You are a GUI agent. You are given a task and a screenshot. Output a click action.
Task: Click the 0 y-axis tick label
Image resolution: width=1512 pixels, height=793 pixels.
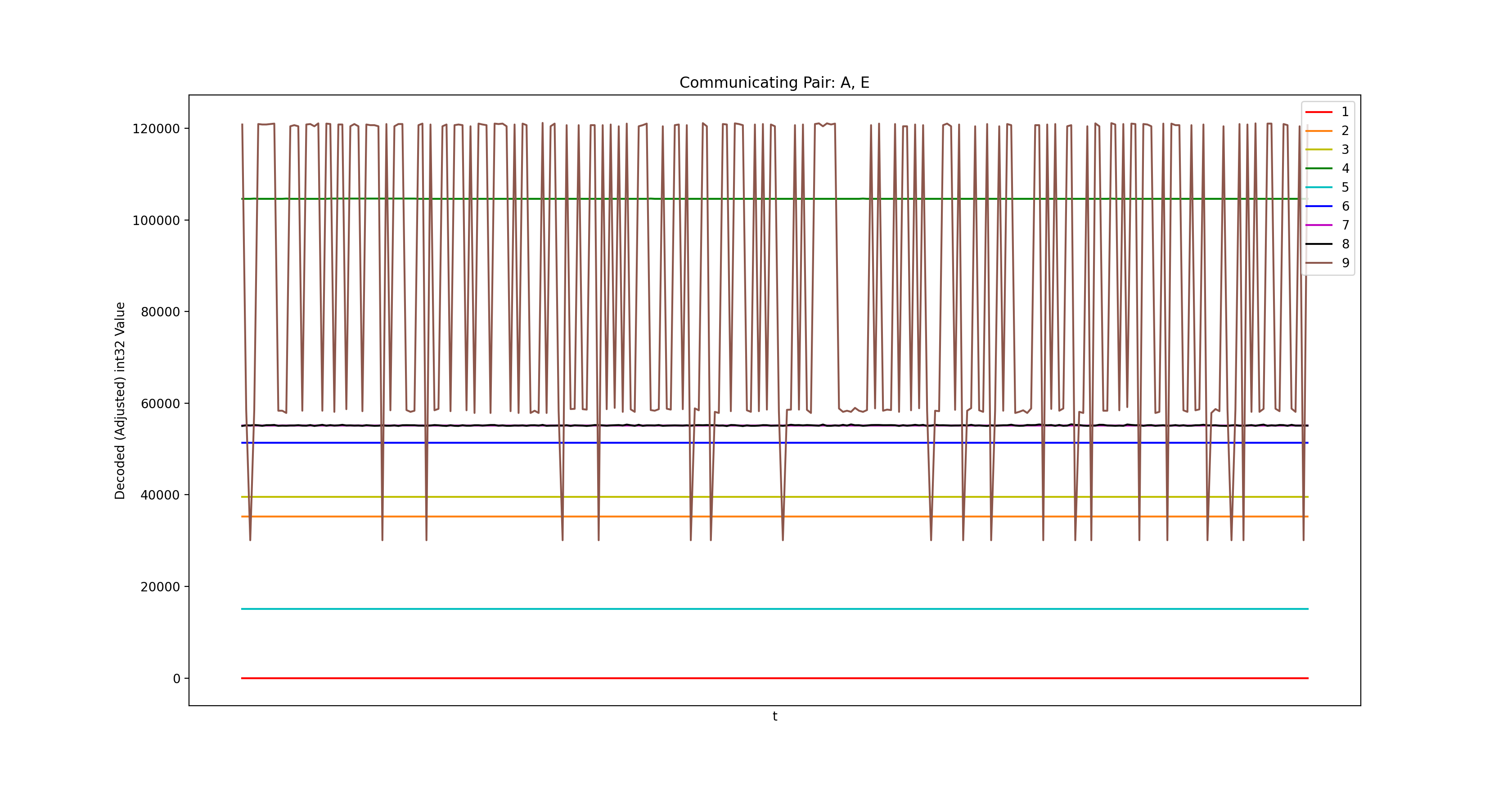[176, 679]
